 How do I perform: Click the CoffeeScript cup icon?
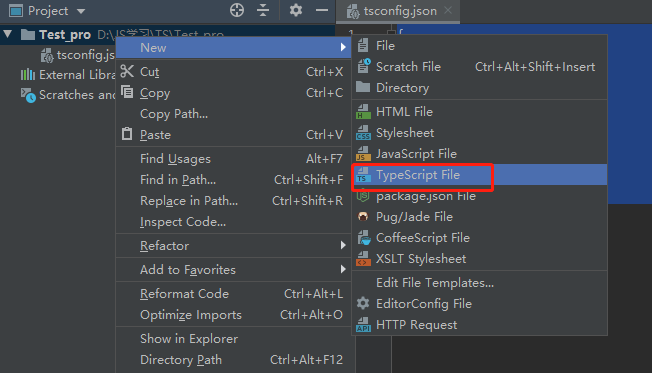pos(364,238)
